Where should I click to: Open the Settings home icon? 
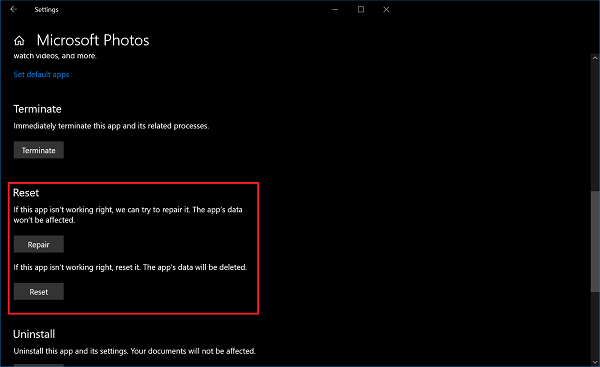click(19, 41)
